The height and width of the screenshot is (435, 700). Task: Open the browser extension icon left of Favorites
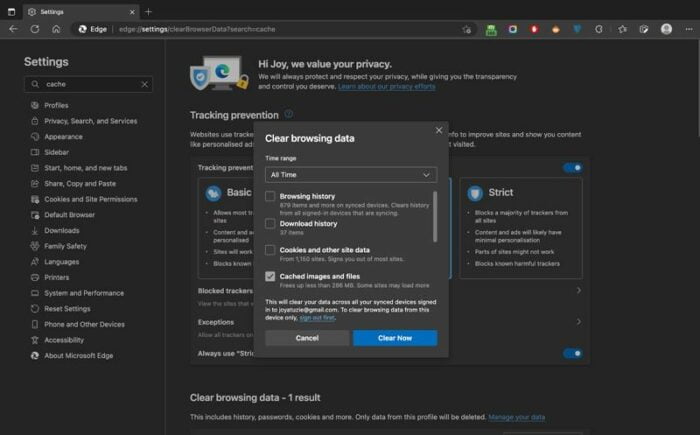[599, 29]
